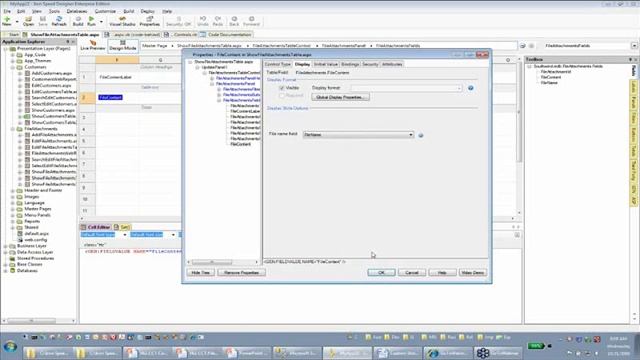Expand the Master Pages folder
This screenshot has width=640, height=360.
(x=13, y=209)
